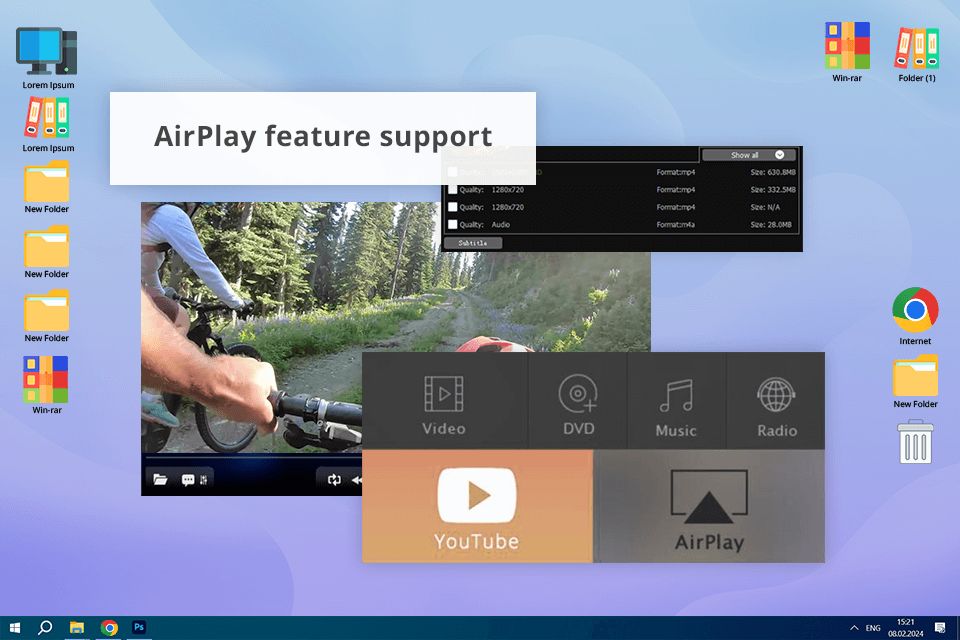Click the subtitle speech-bubble icon in player
The image size is (960, 640).
pos(188,480)
